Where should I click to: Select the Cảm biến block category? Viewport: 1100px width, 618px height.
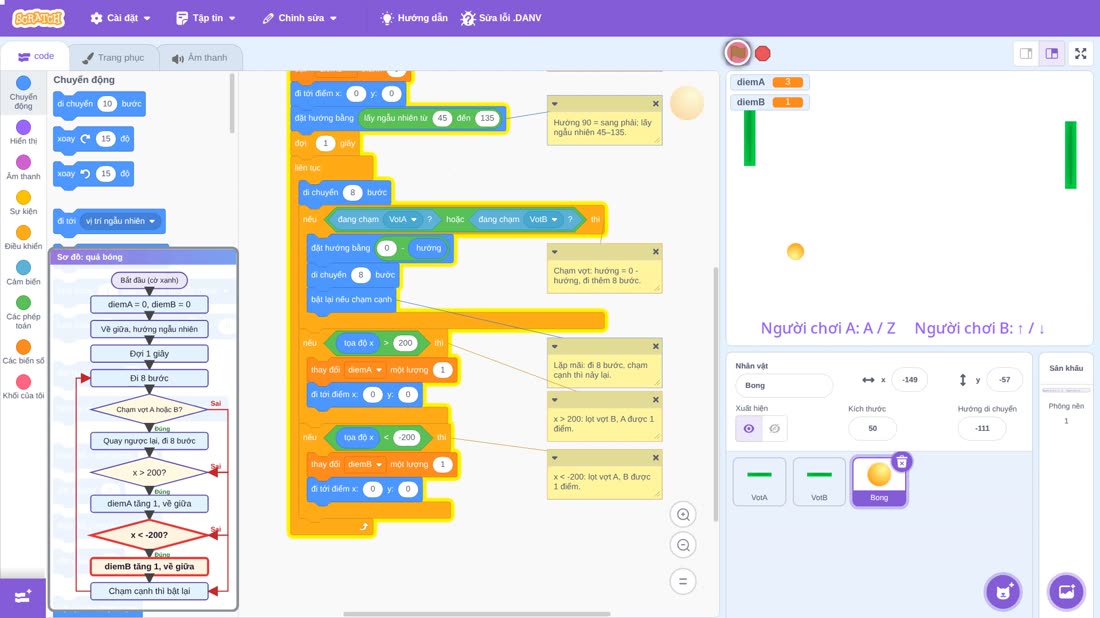pyautogui.click(x=23, y=272)
